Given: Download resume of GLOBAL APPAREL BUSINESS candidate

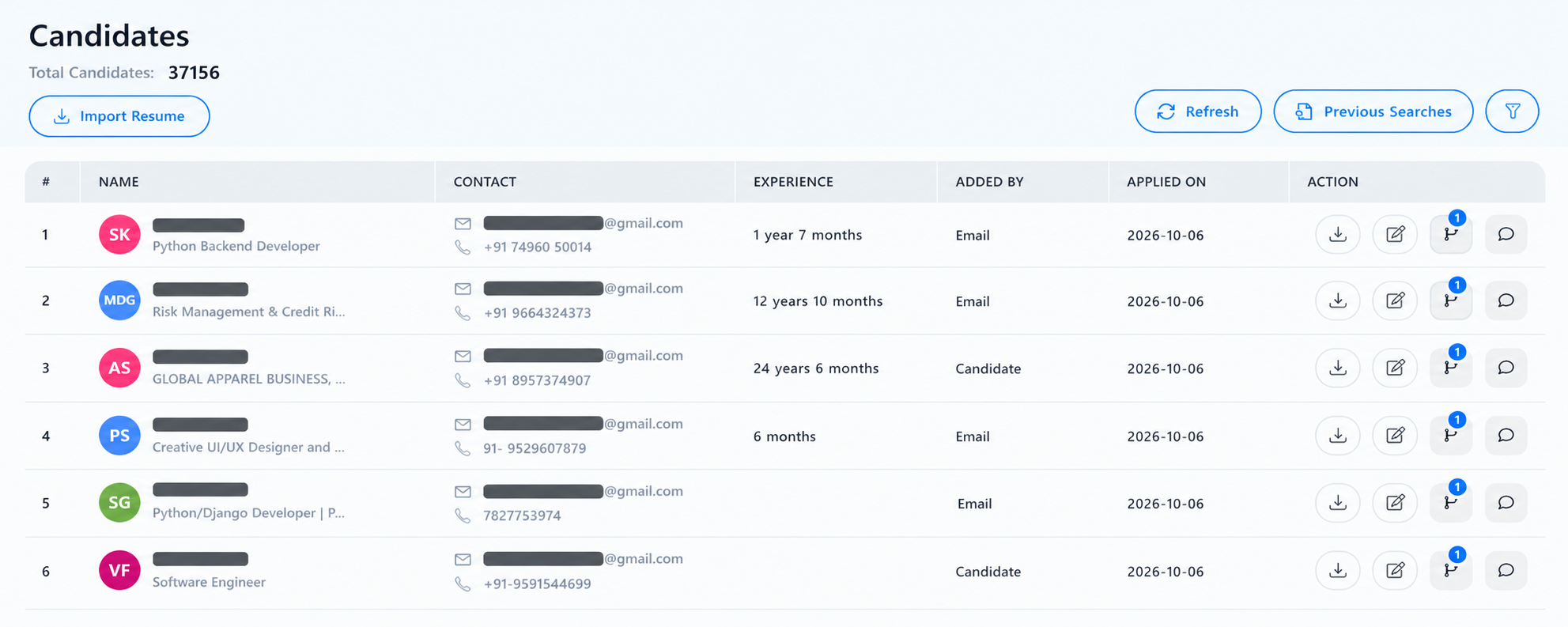Looking at the screenshot, I should (x=1338, y=368).
